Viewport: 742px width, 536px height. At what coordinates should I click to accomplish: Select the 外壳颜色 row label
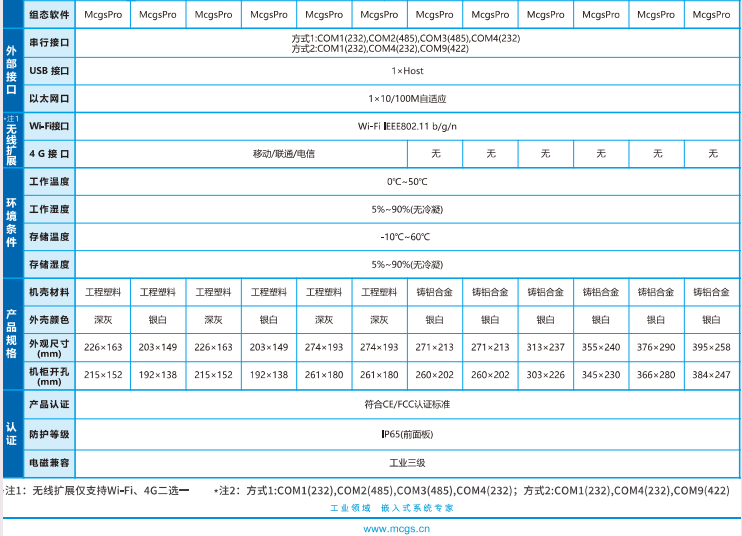pyautogui.click(x=49, y=320)
